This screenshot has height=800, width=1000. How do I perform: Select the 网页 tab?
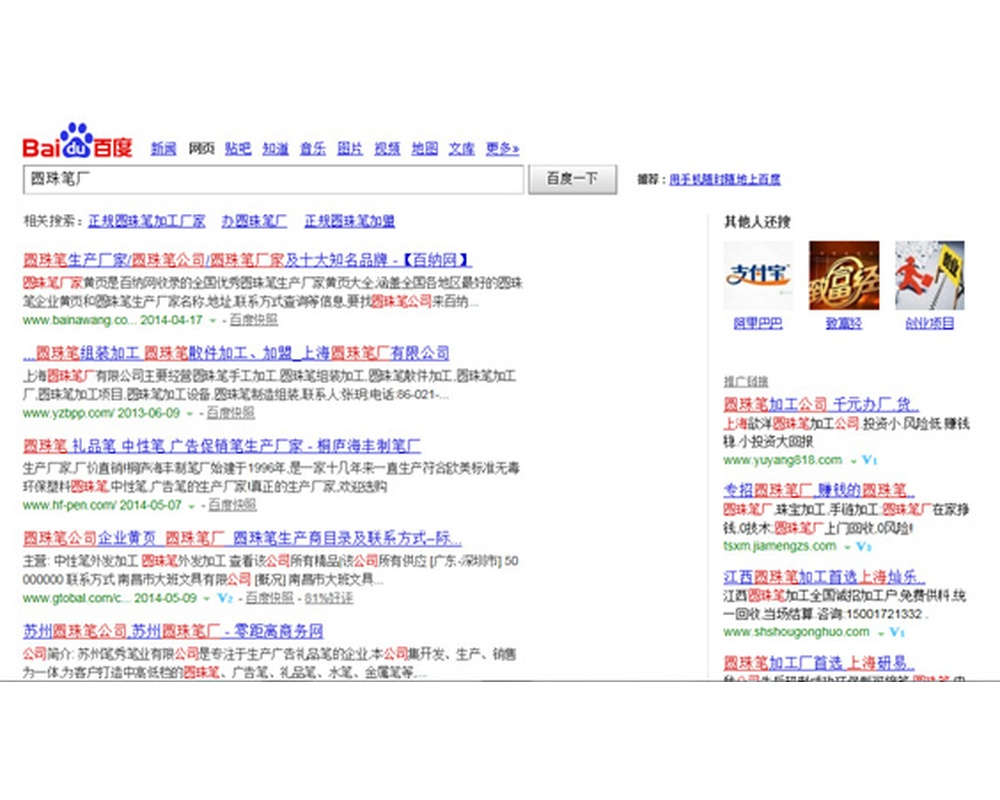coord(201,149)
